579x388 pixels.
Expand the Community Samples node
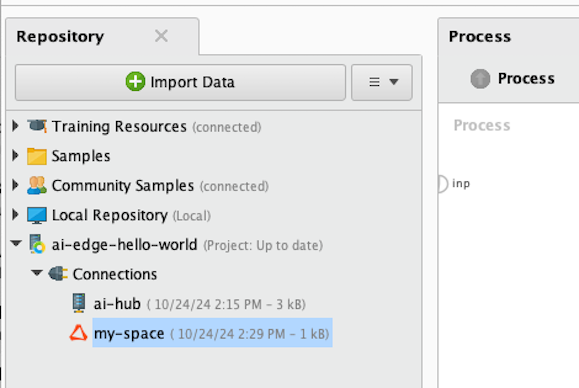(15, 185)
